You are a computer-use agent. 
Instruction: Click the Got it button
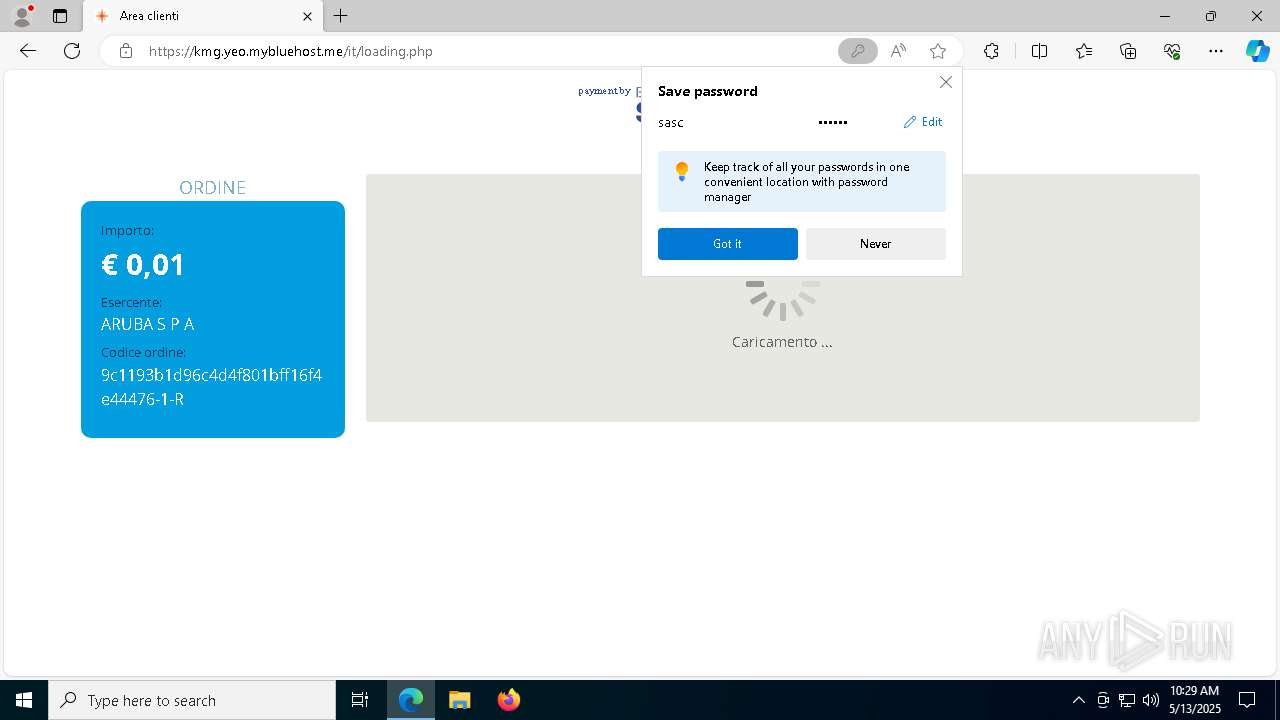pos(728,244)
